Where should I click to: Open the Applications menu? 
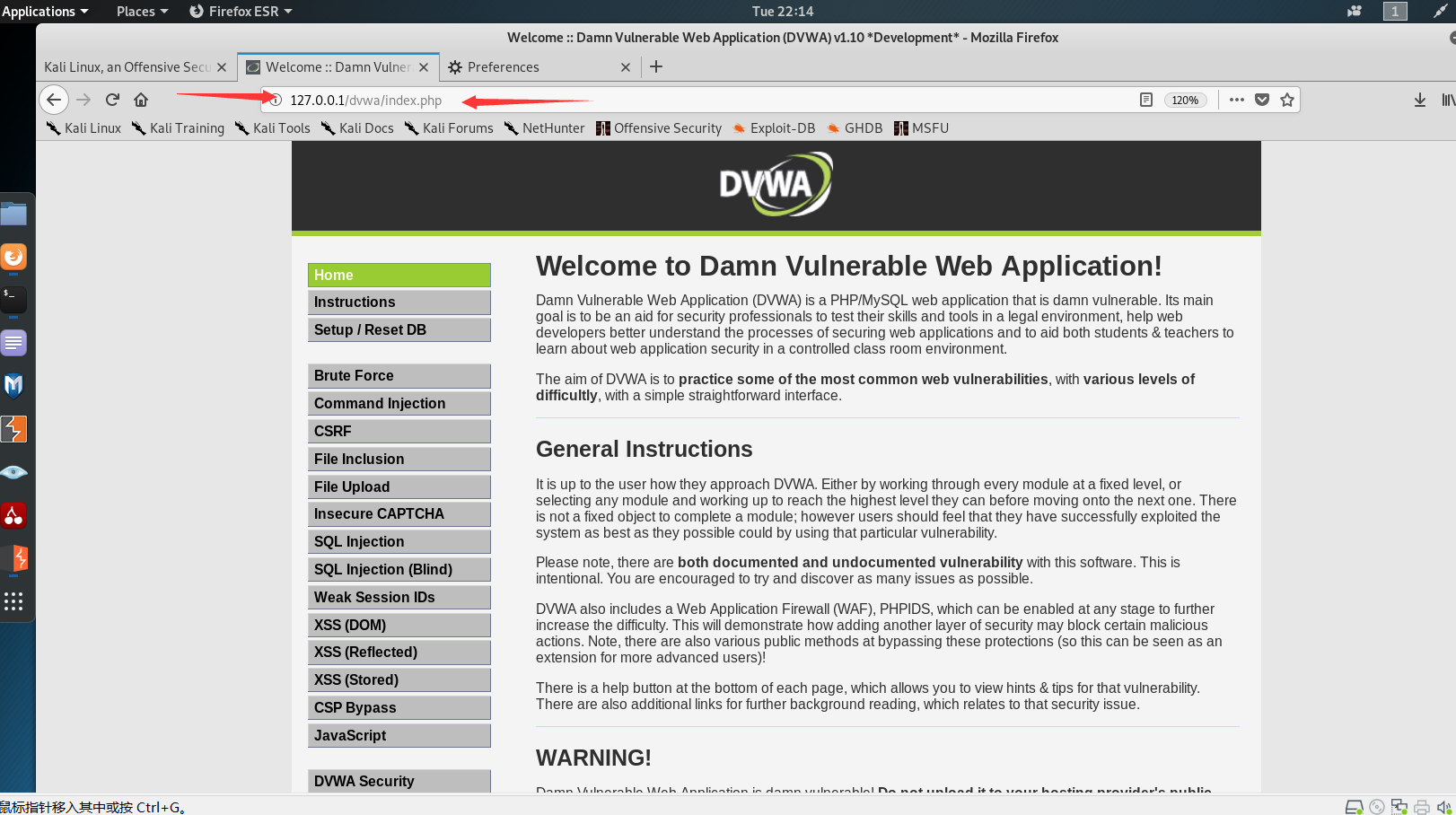(x=45, y=11)
